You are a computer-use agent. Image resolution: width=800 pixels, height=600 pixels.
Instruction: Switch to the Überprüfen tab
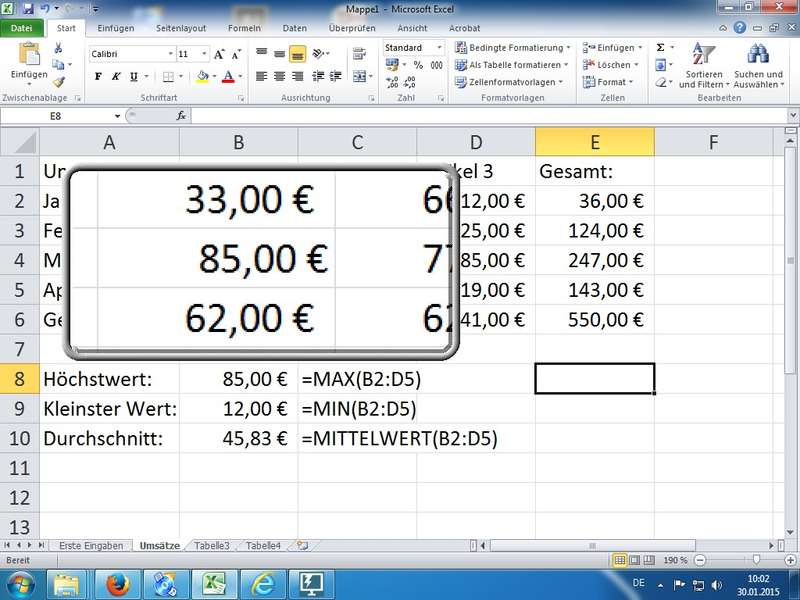[x=352, y=28]
